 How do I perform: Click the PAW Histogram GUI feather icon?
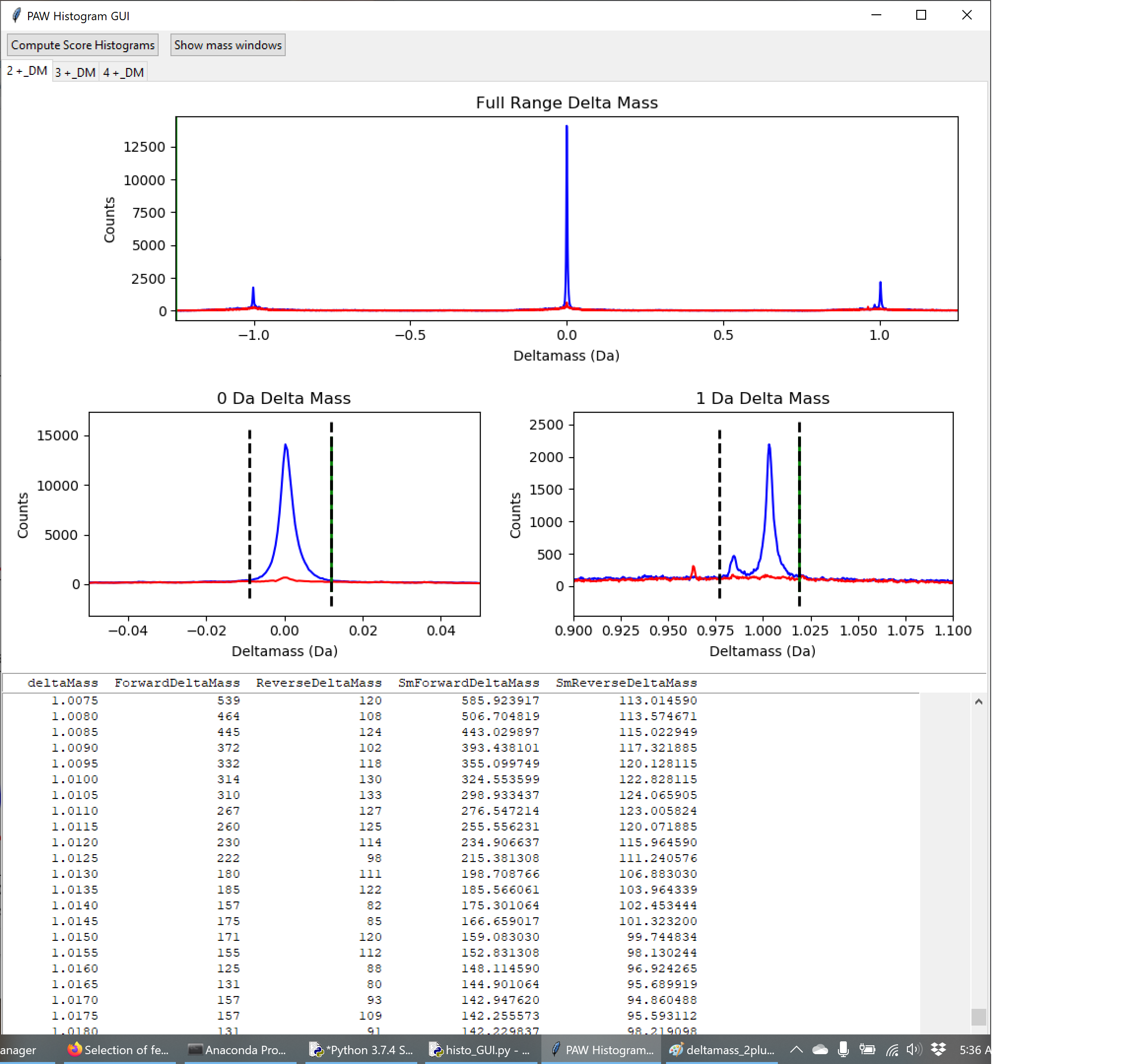coord(16,15)
